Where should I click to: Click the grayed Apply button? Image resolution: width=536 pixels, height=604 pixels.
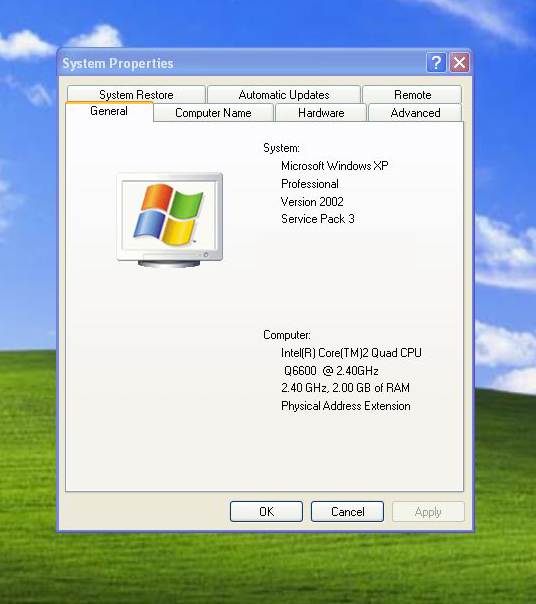[x=428, y=512]
